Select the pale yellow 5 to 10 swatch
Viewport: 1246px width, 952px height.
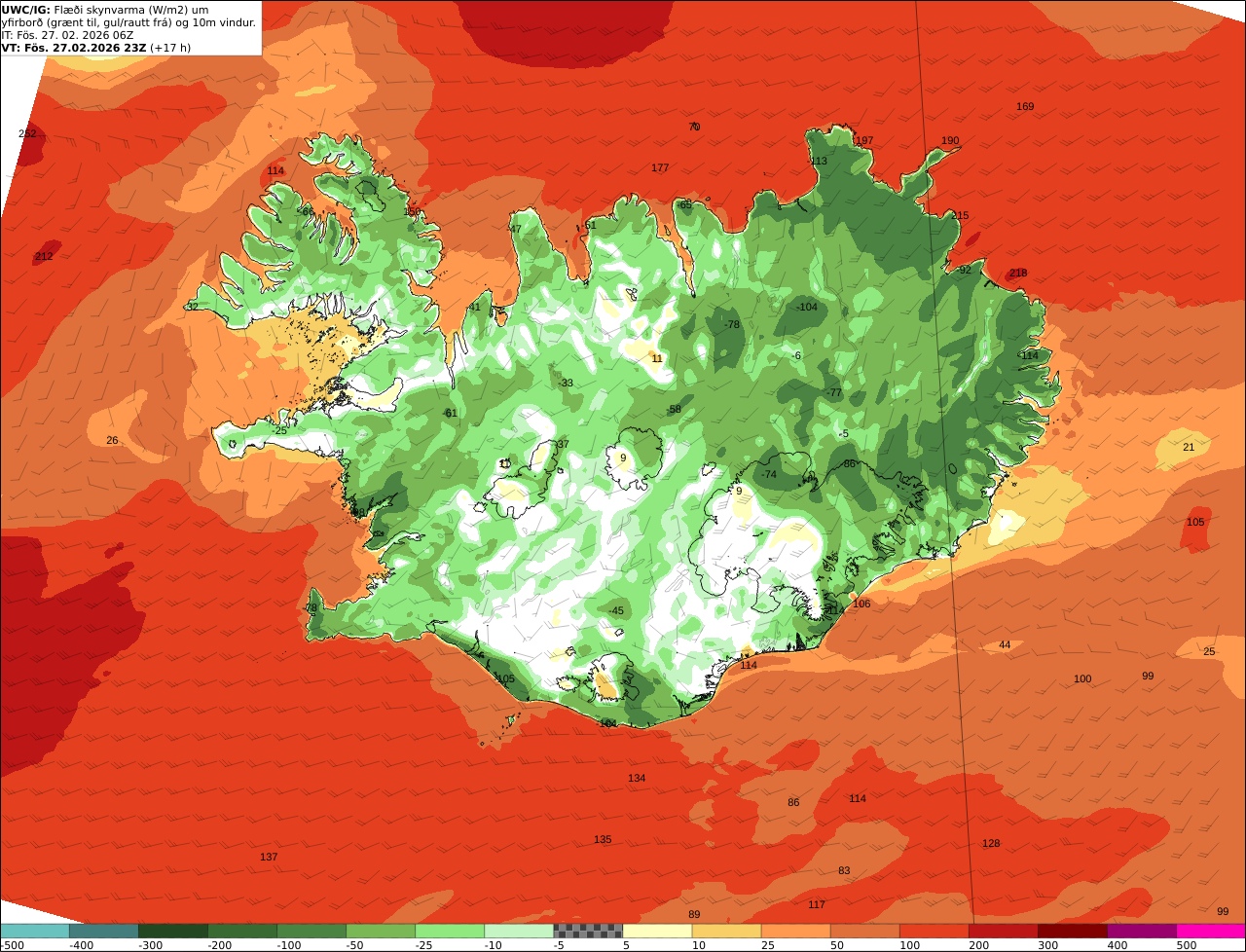[x=657, y=931]
